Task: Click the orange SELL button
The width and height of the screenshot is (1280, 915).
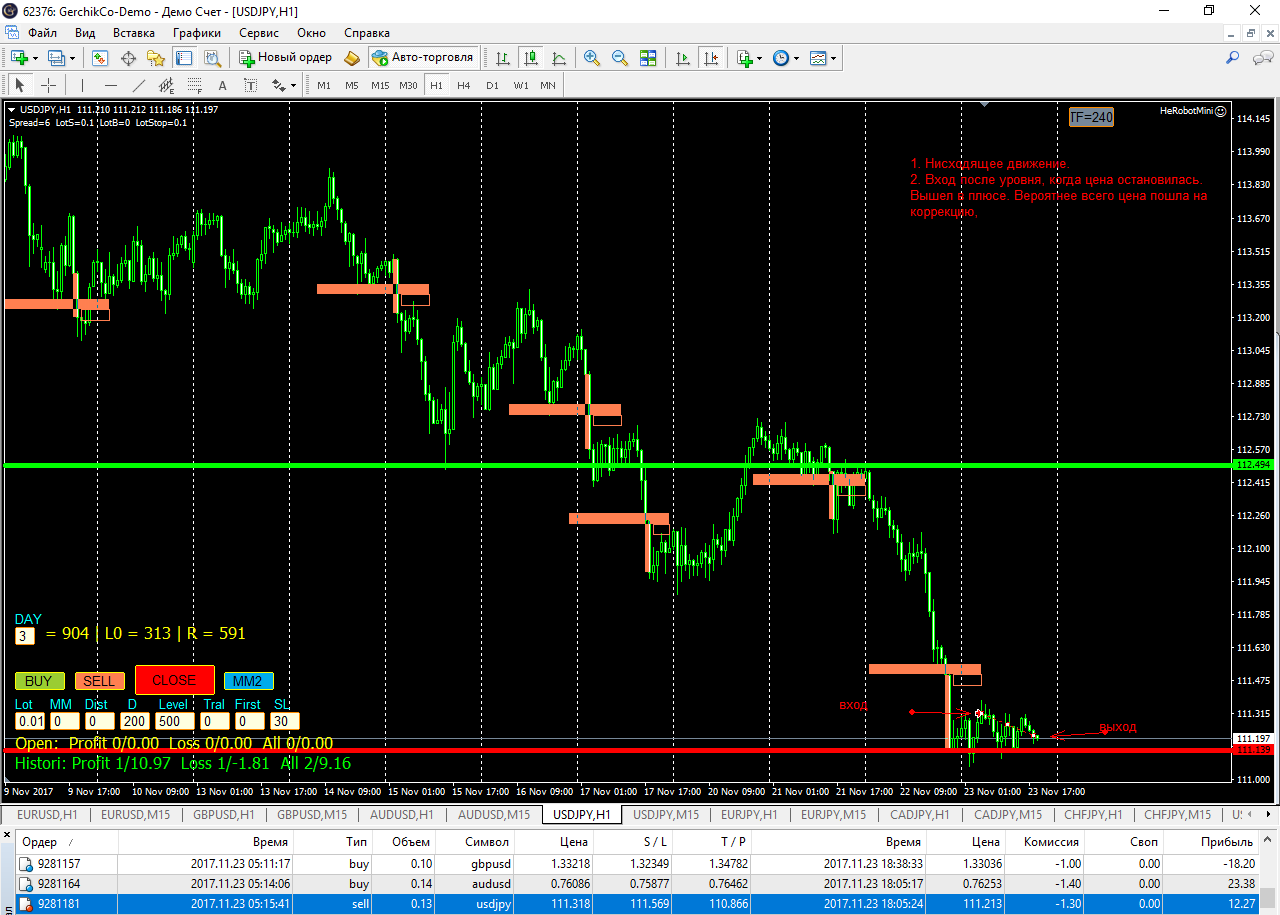Action: pyautogui.click(x=99, y=681)
